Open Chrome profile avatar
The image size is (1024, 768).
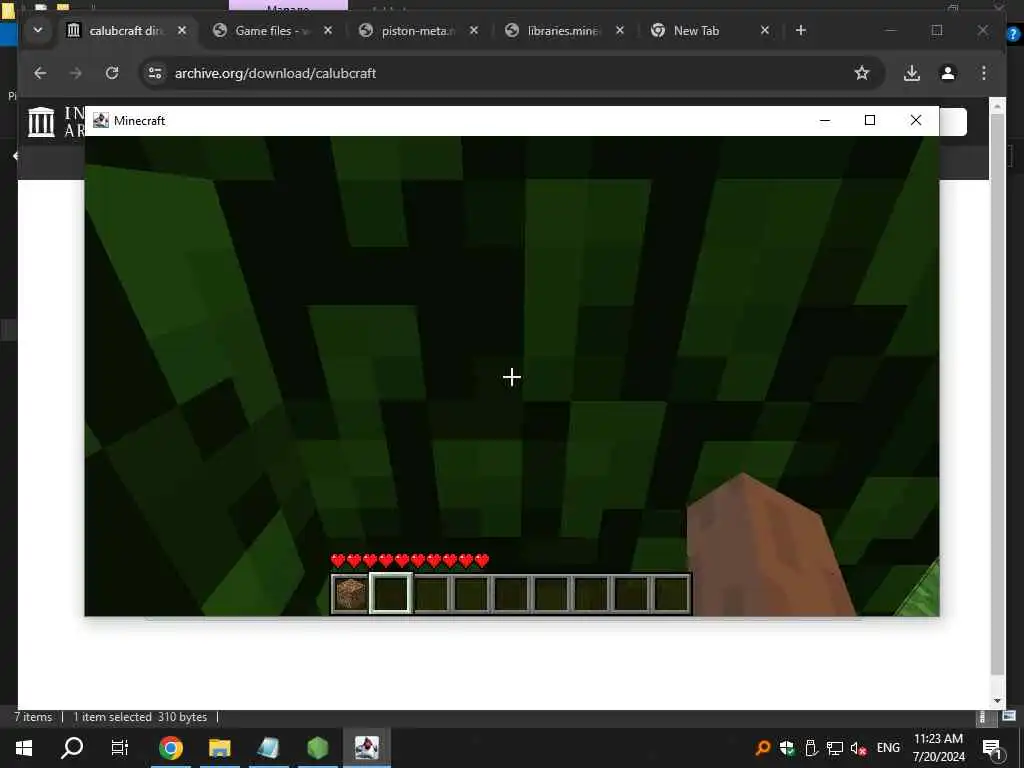(948, 73)
